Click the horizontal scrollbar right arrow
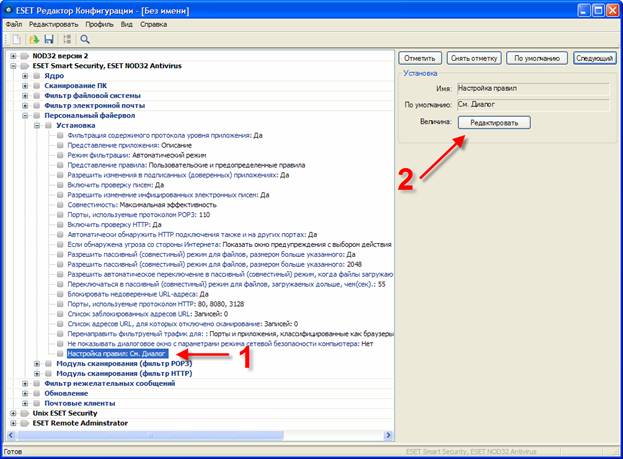This screenshot has width=623, height=459. tap(388, 435)
